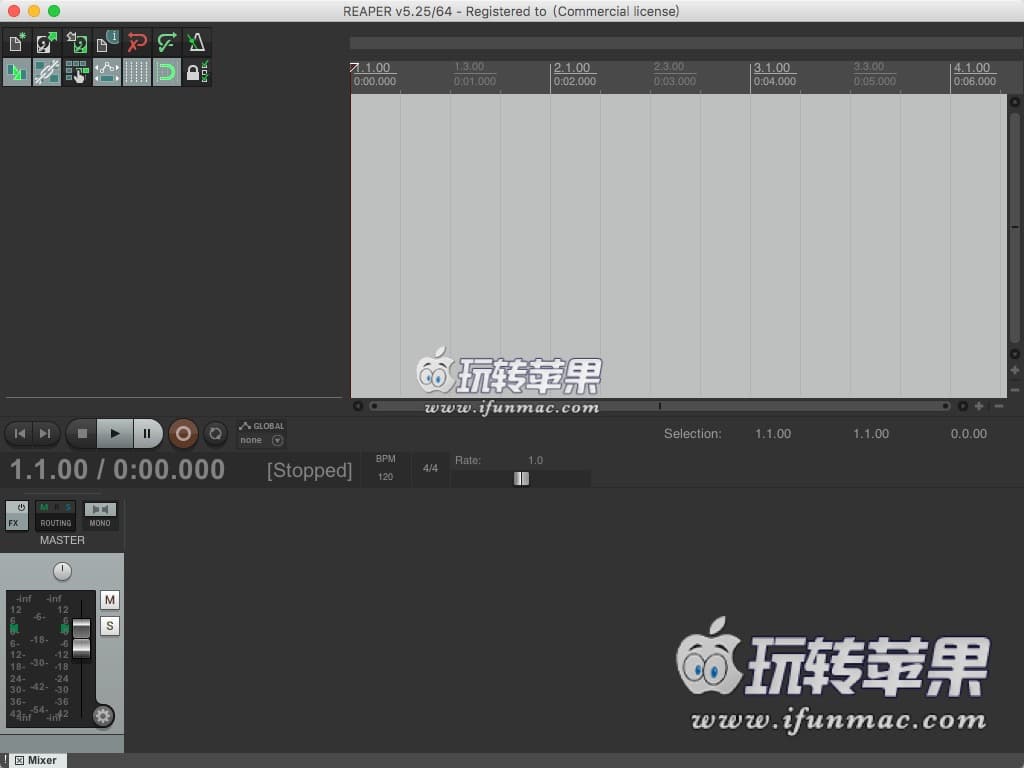Viewport: 1024px width, 768px height.
Task: Click the Mixer docker tab
Action: point(37,760)
